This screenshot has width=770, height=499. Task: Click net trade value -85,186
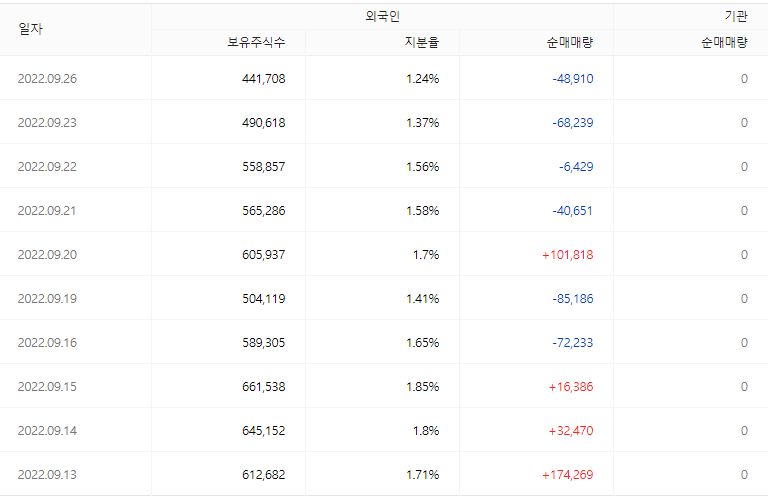pyautogui.click(x=573, y=299)
